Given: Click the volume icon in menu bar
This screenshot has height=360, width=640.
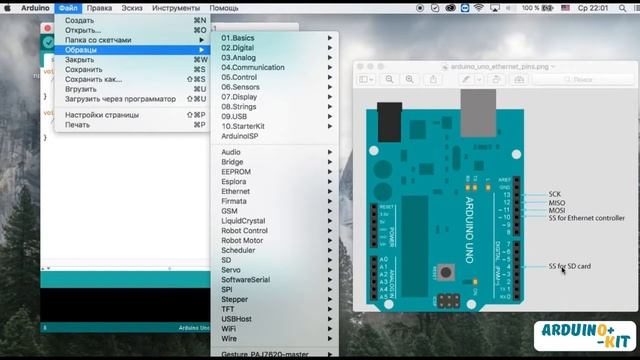Looking at the screenshot, I should click(x=509, y=8).
